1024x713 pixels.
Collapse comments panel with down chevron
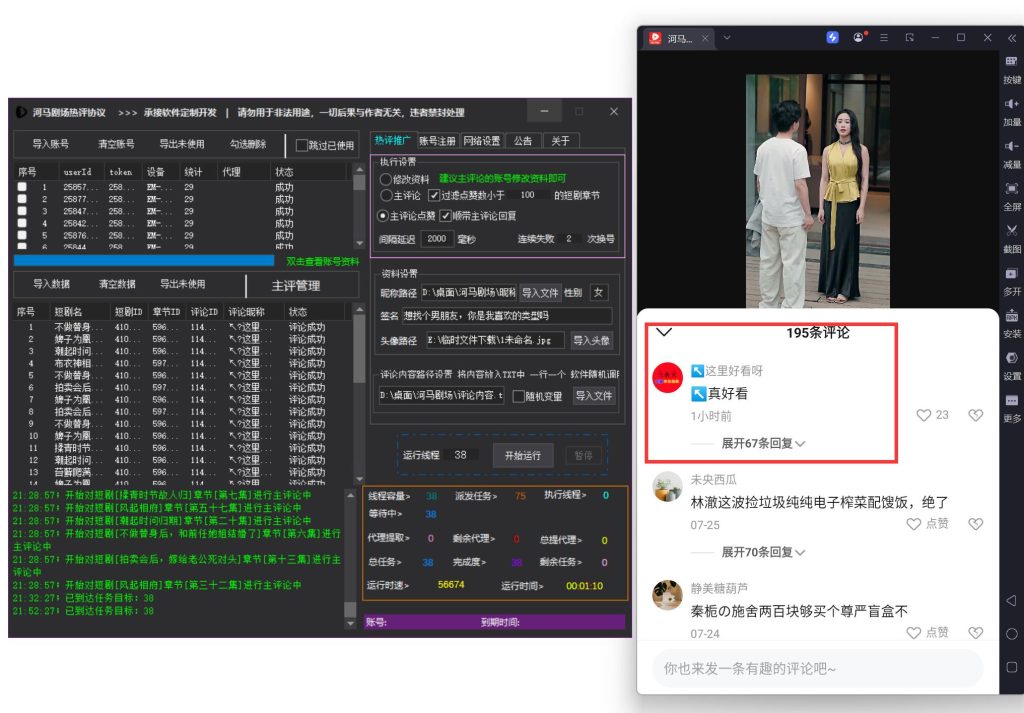tap(663, 332)
